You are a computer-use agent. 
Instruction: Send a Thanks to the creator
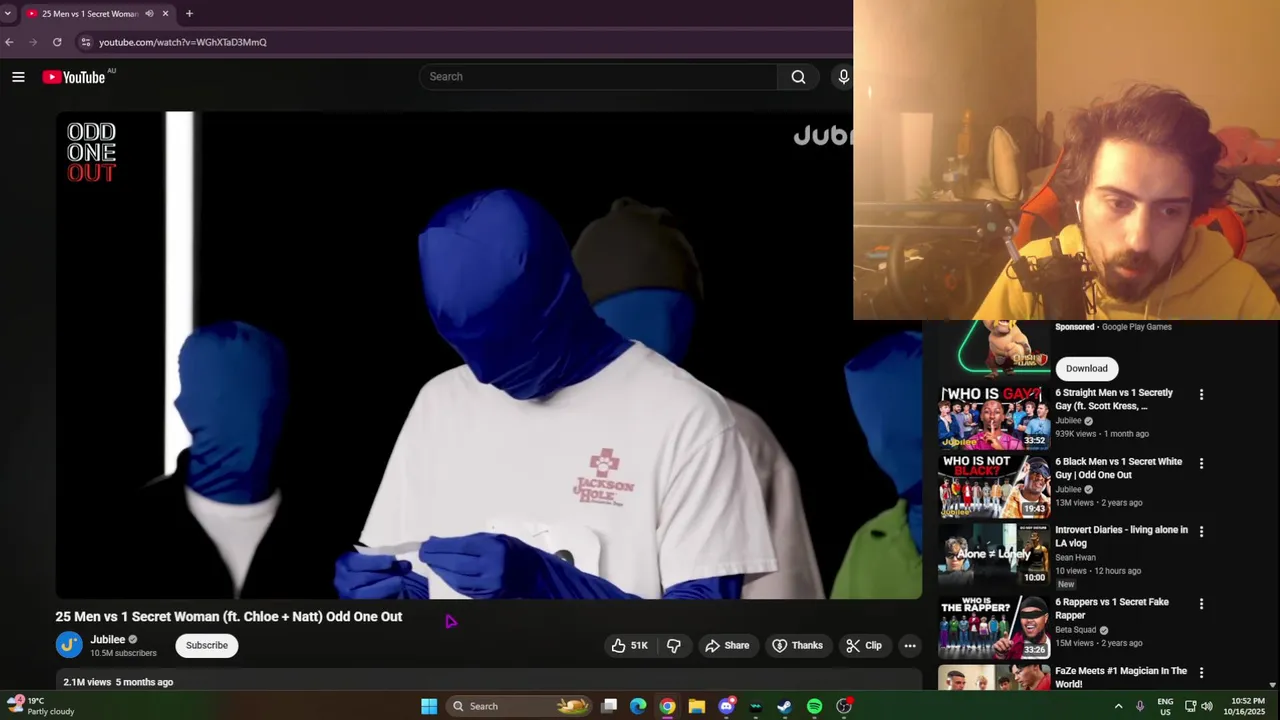click(797, 646)
